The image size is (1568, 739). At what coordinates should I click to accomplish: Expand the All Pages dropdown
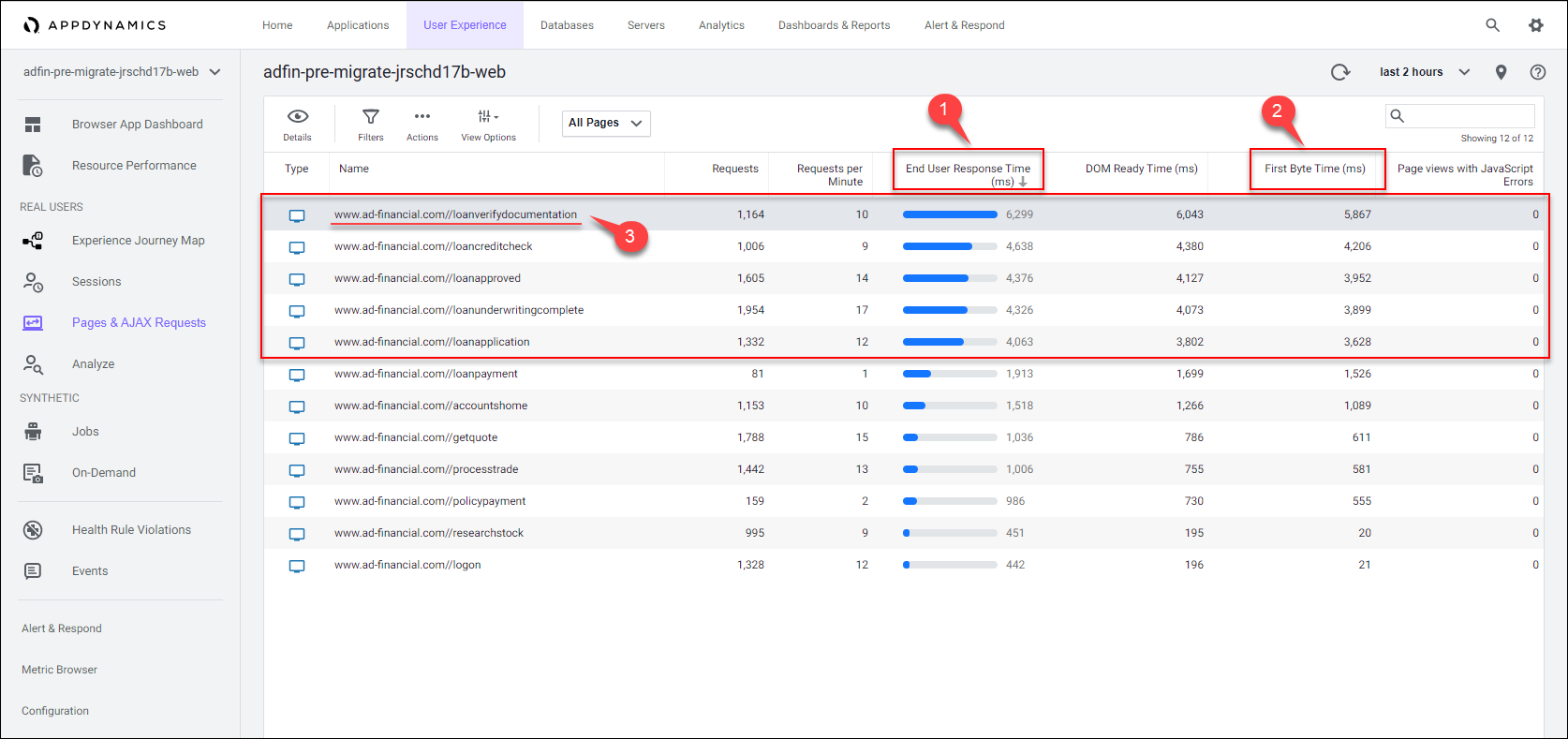[605, 123]
